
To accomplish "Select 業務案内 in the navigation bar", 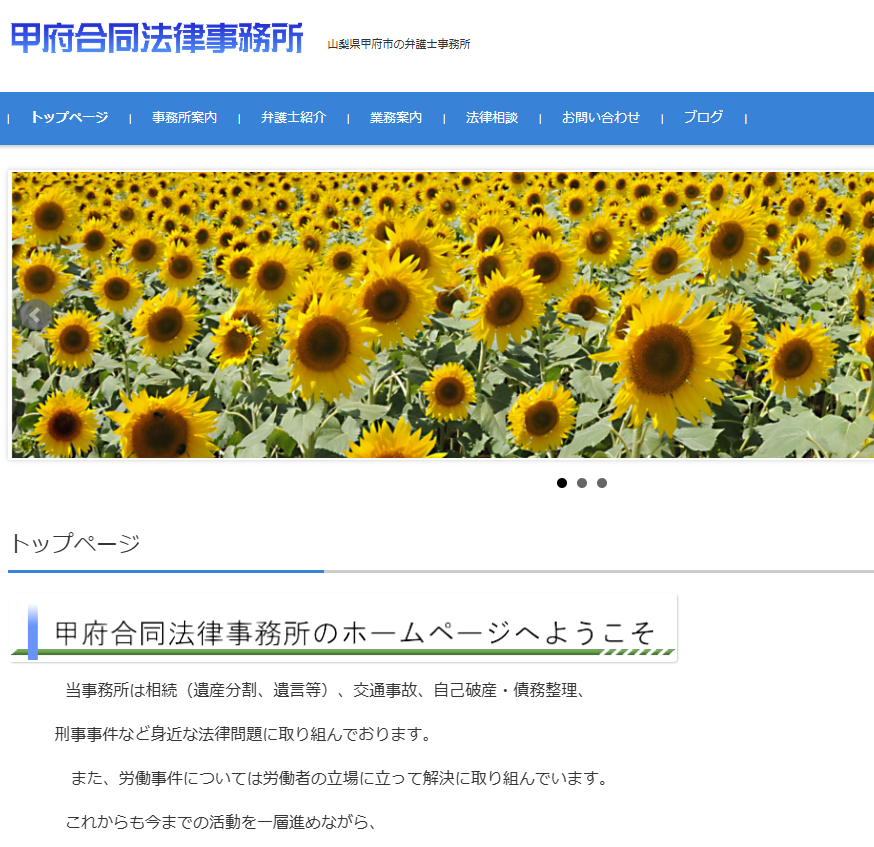I will pyautogui.click(x=395, y=118).
